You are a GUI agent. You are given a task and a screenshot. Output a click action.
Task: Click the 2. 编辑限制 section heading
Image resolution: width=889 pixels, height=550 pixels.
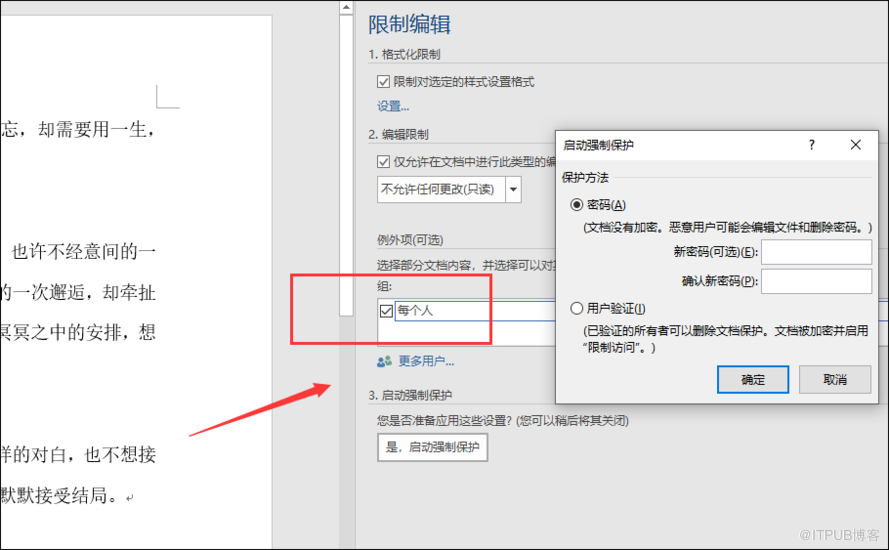(398, 134)
